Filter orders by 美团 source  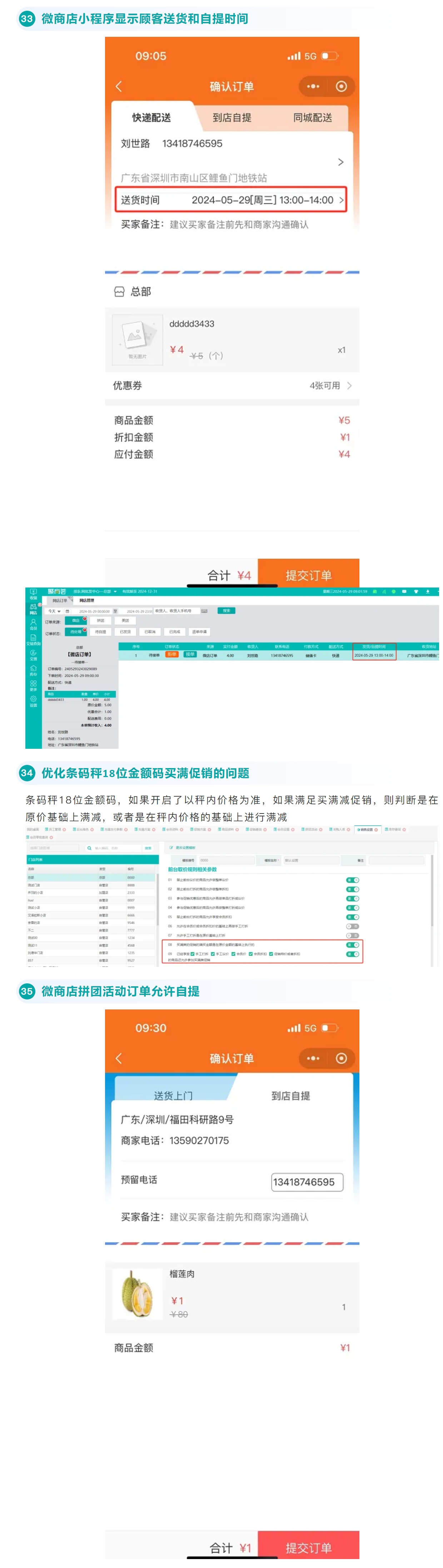coord(125,621)
